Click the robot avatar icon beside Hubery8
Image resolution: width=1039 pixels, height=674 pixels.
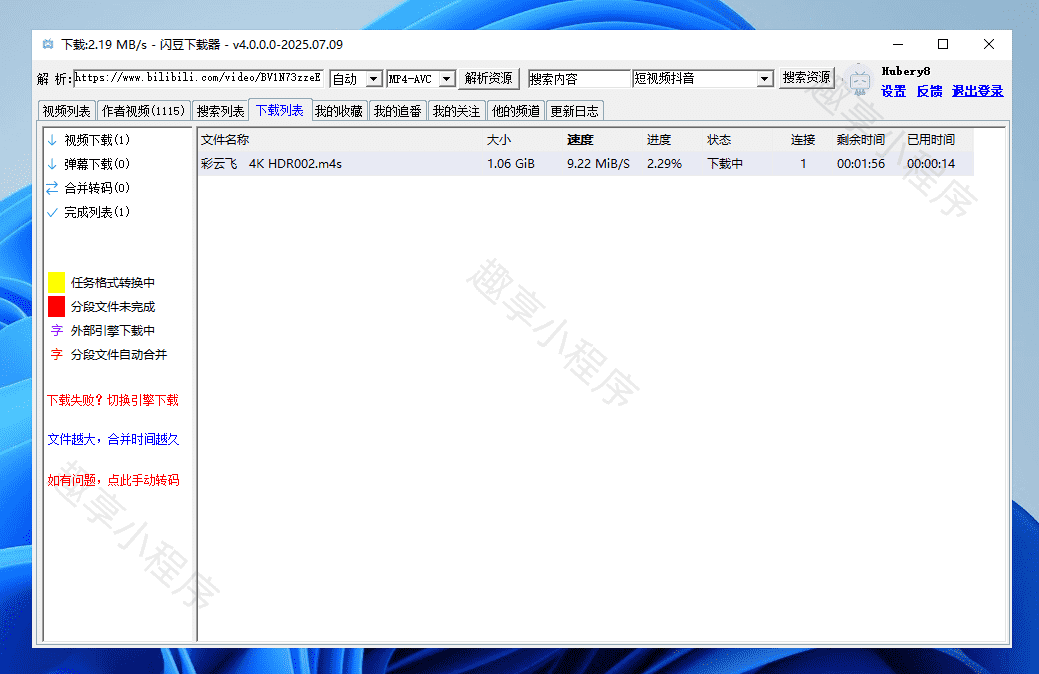point(859,81)
